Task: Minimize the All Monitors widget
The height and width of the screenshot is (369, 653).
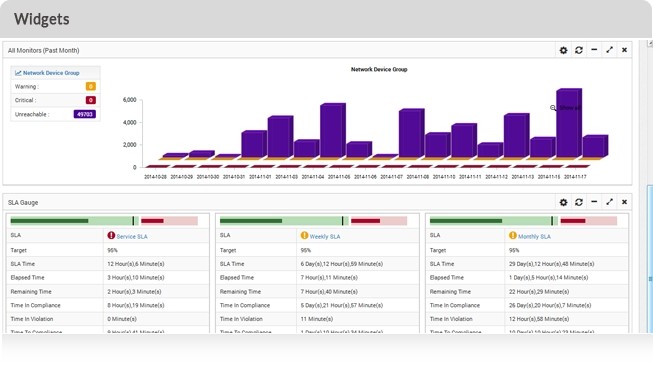Action: point(594,50)
